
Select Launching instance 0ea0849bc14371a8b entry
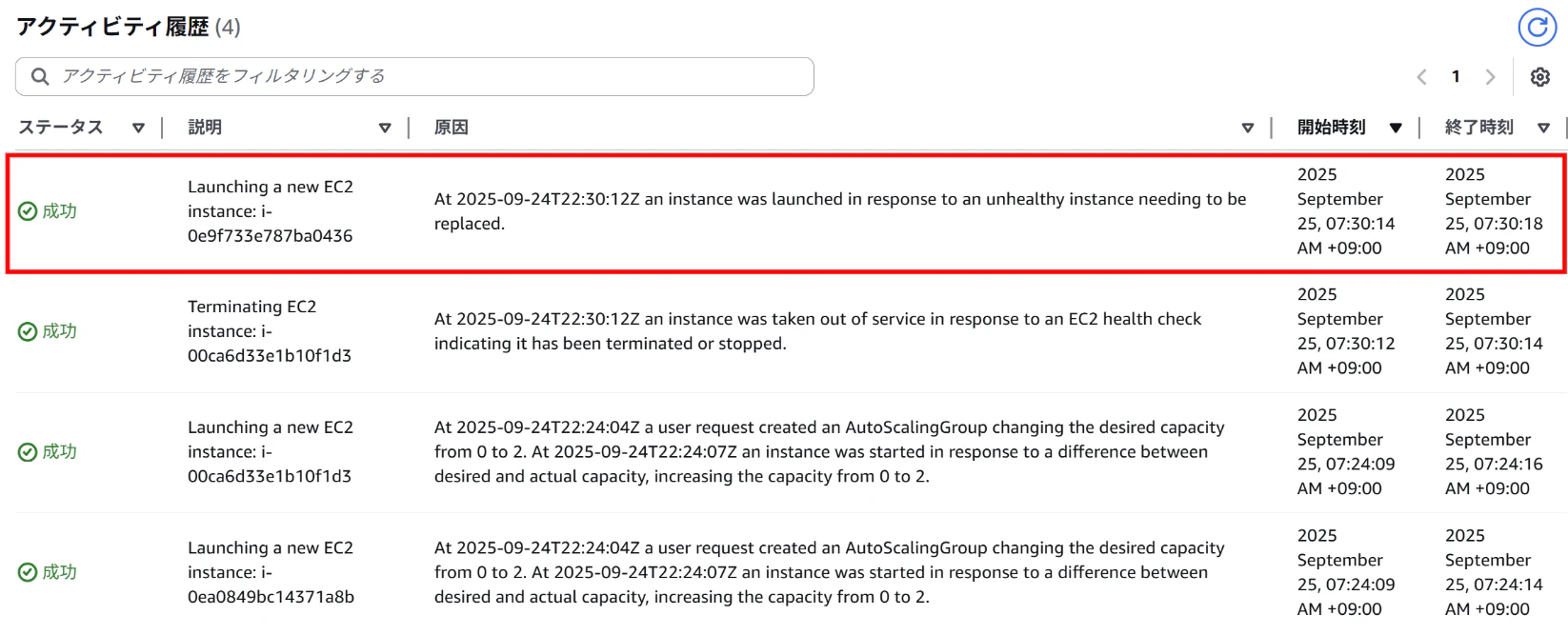[x=271, y=572]
